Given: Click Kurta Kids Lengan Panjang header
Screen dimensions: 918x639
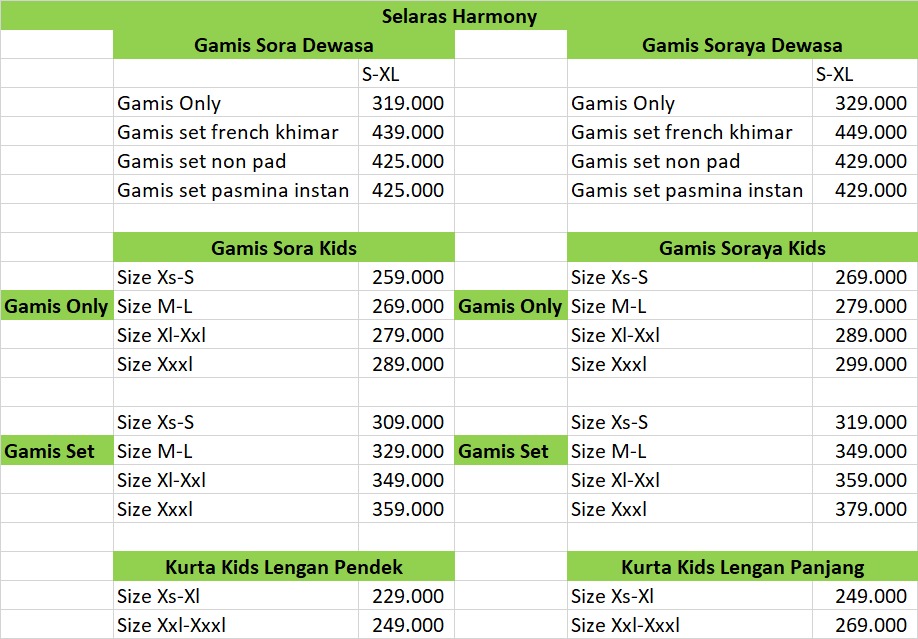Looking at the screenshot, I should (x=742, y=566).
